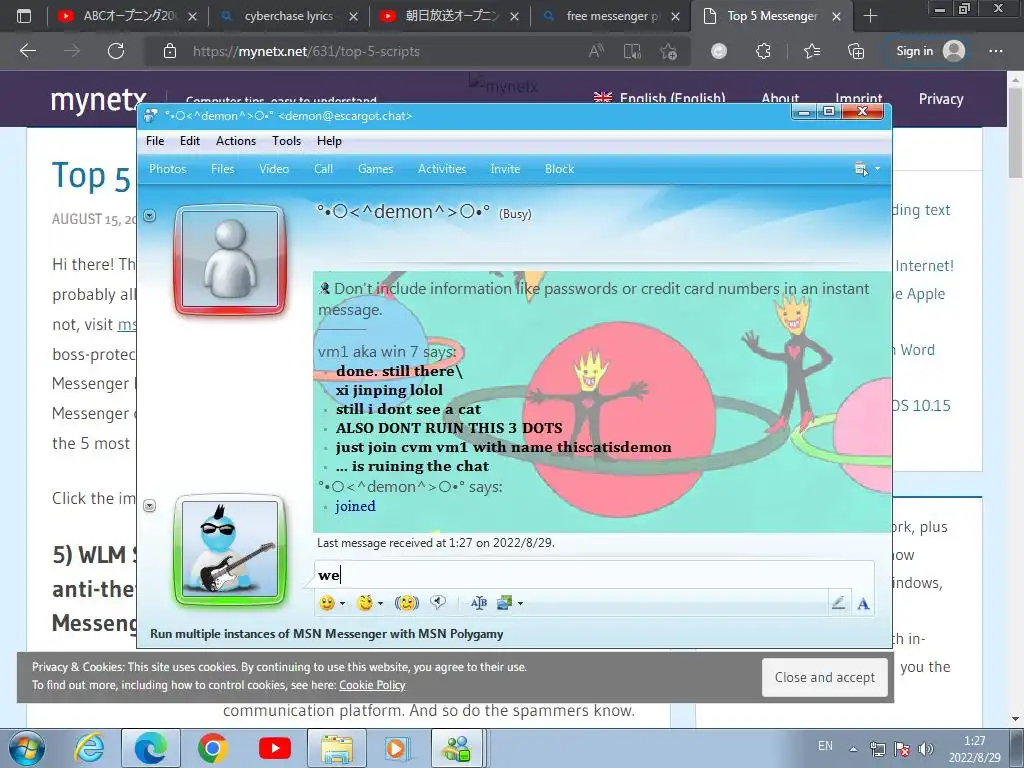Open Windows Explorer folder on taskbar
1024x768 pixels.
click(336, 748)
